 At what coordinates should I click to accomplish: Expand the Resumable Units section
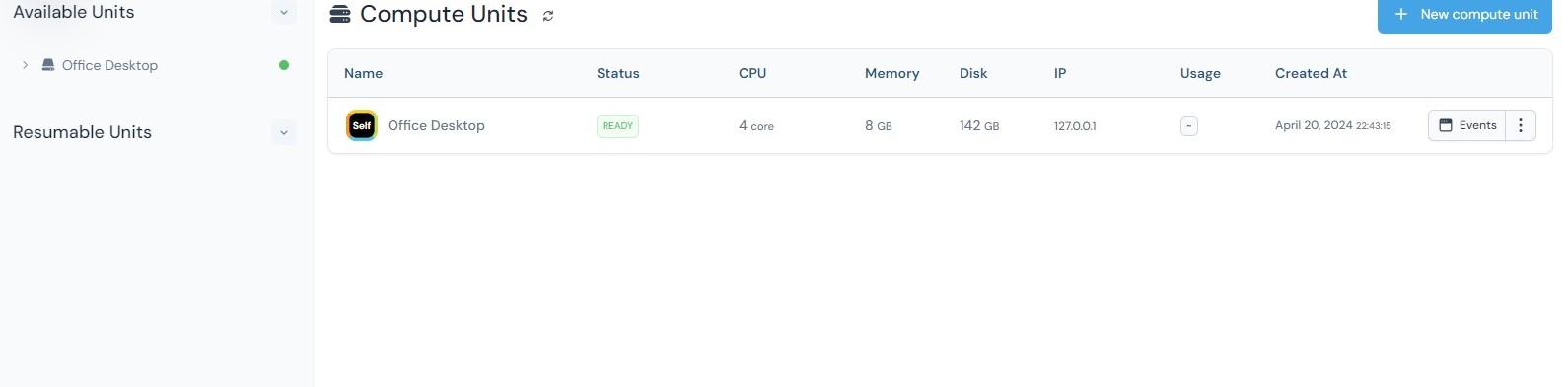[x=284, y=132]
